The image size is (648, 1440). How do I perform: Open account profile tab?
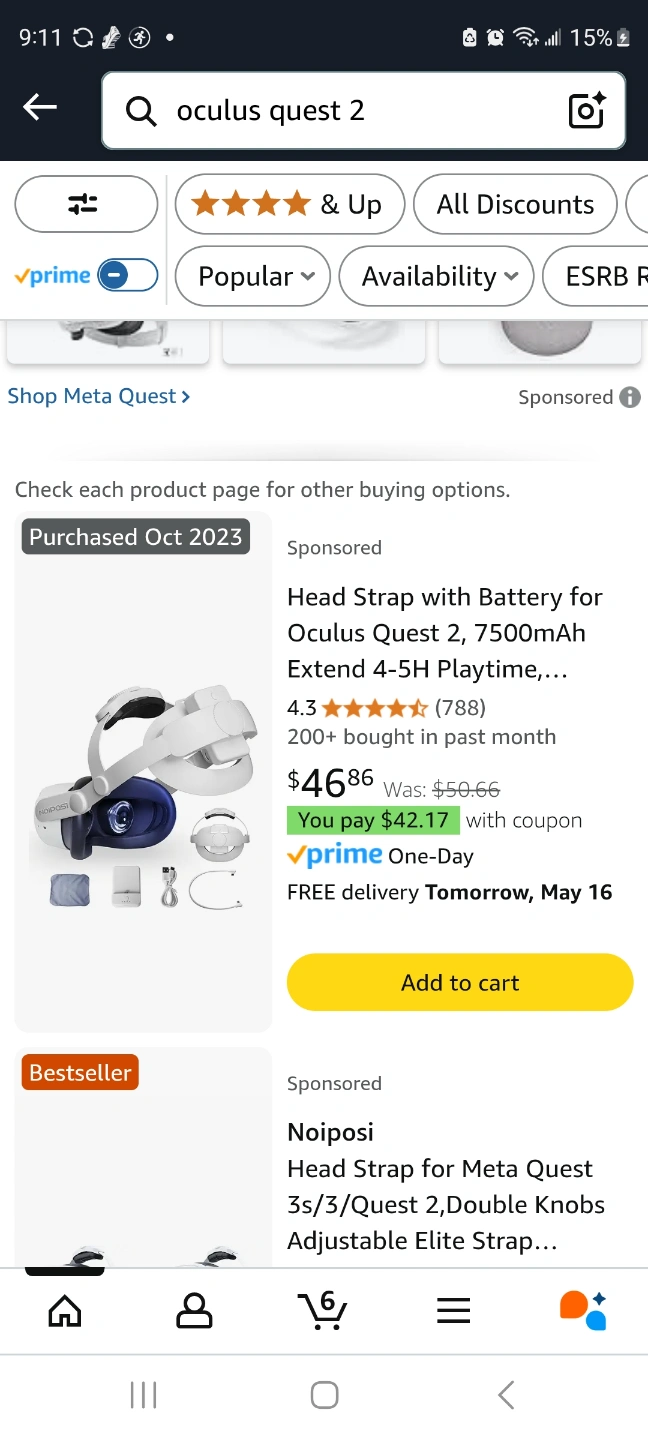(x=194, y=1310)
